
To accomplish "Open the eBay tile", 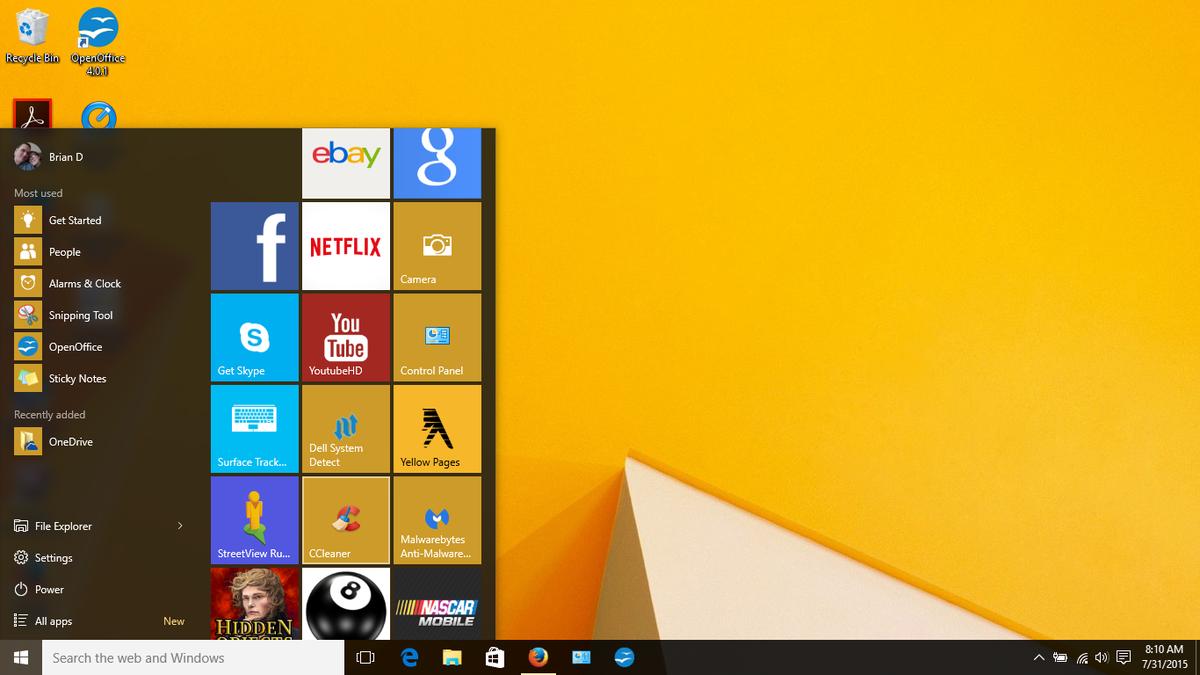I will coord(346,163).
